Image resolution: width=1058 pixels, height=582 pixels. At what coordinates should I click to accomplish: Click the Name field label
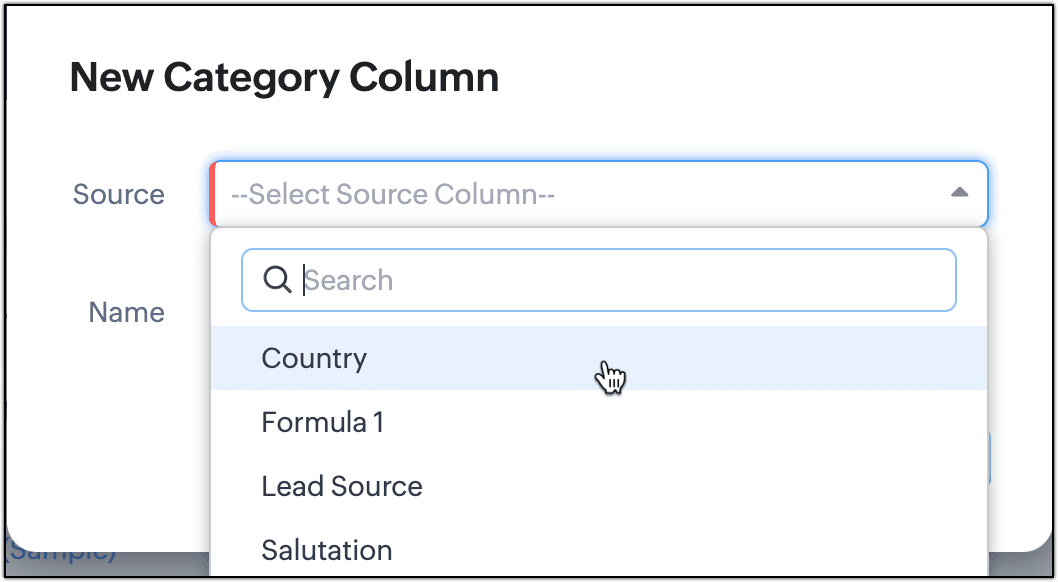[x=126, y=312]
